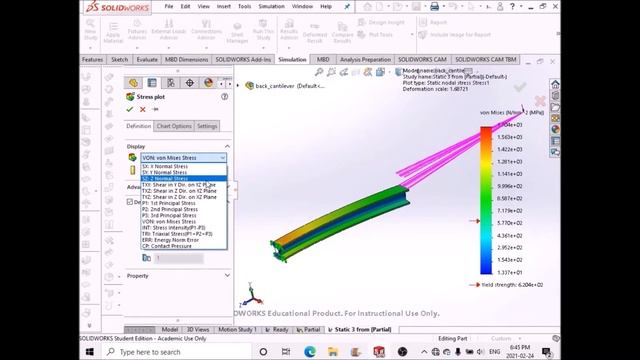The height and width of the screenshot is (360, 640).
Task: Switch to the Evaluate ribbon tab
Action: (147, 60)
